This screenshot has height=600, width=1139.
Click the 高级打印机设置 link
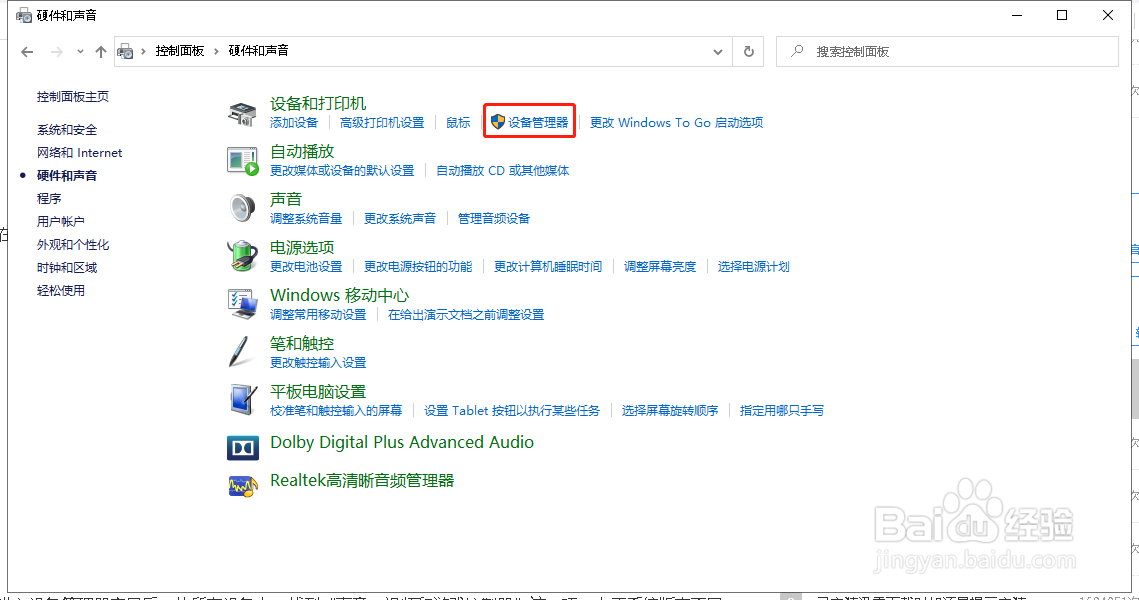pyautogui.click(x=382, y=123)
